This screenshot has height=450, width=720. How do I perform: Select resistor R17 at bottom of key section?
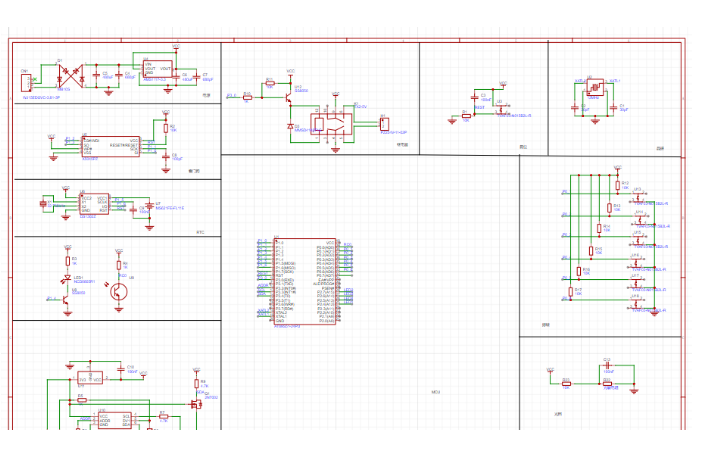point(571,292)
